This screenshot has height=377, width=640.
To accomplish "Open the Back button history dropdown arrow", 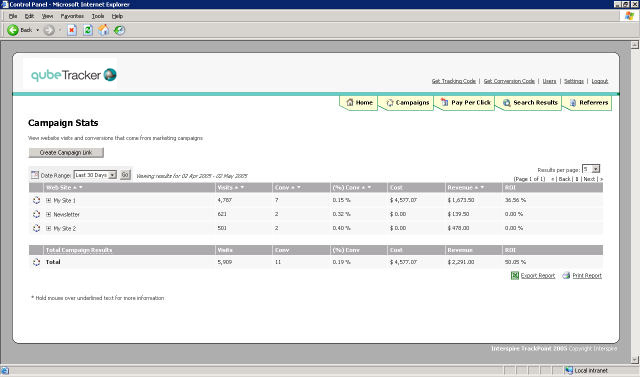I will coord(38,30).
